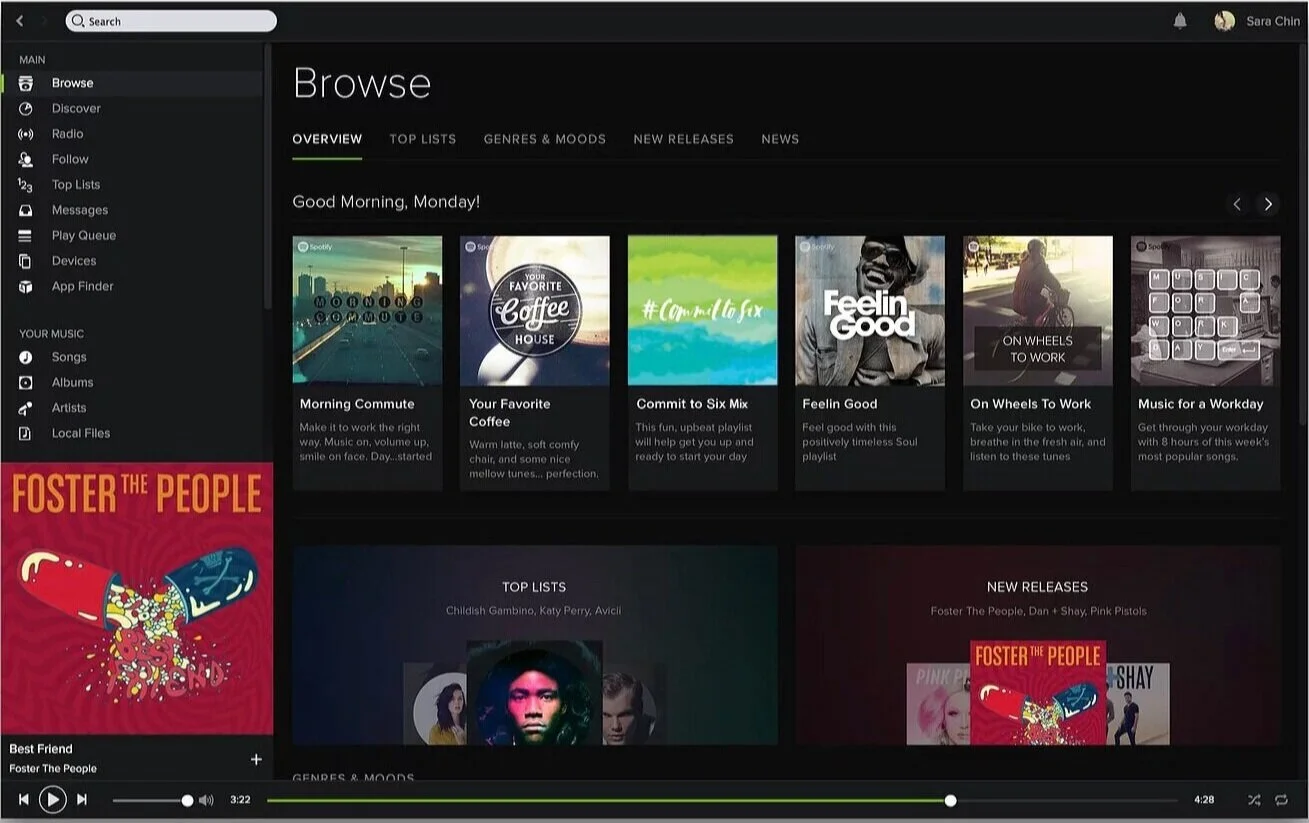1309x823 pixels.
Task: Switch to the News tab
Action: click(x=780, y=139)
